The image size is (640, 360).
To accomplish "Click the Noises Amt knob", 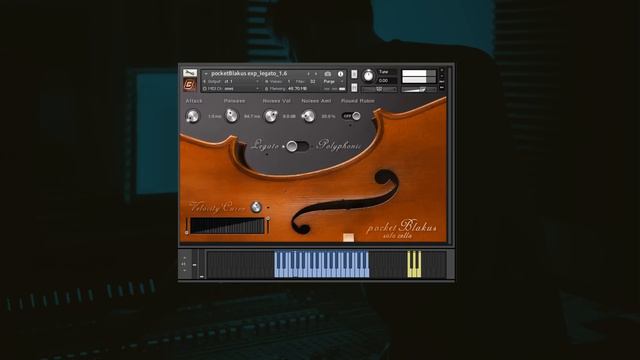I will [309, 116].
